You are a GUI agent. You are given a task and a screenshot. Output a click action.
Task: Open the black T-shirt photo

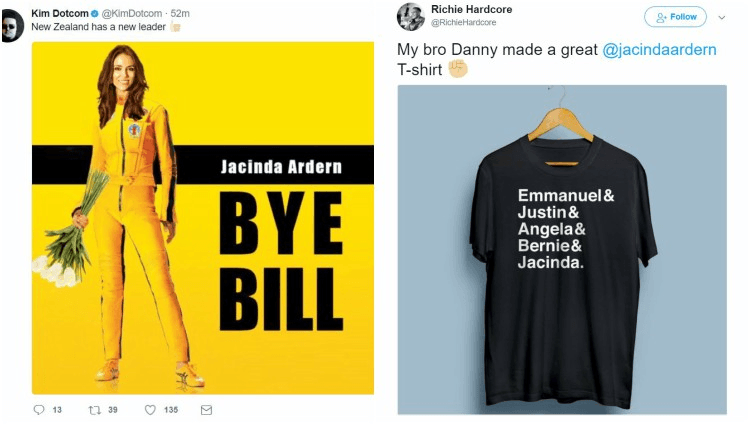[x=562, y=249]
